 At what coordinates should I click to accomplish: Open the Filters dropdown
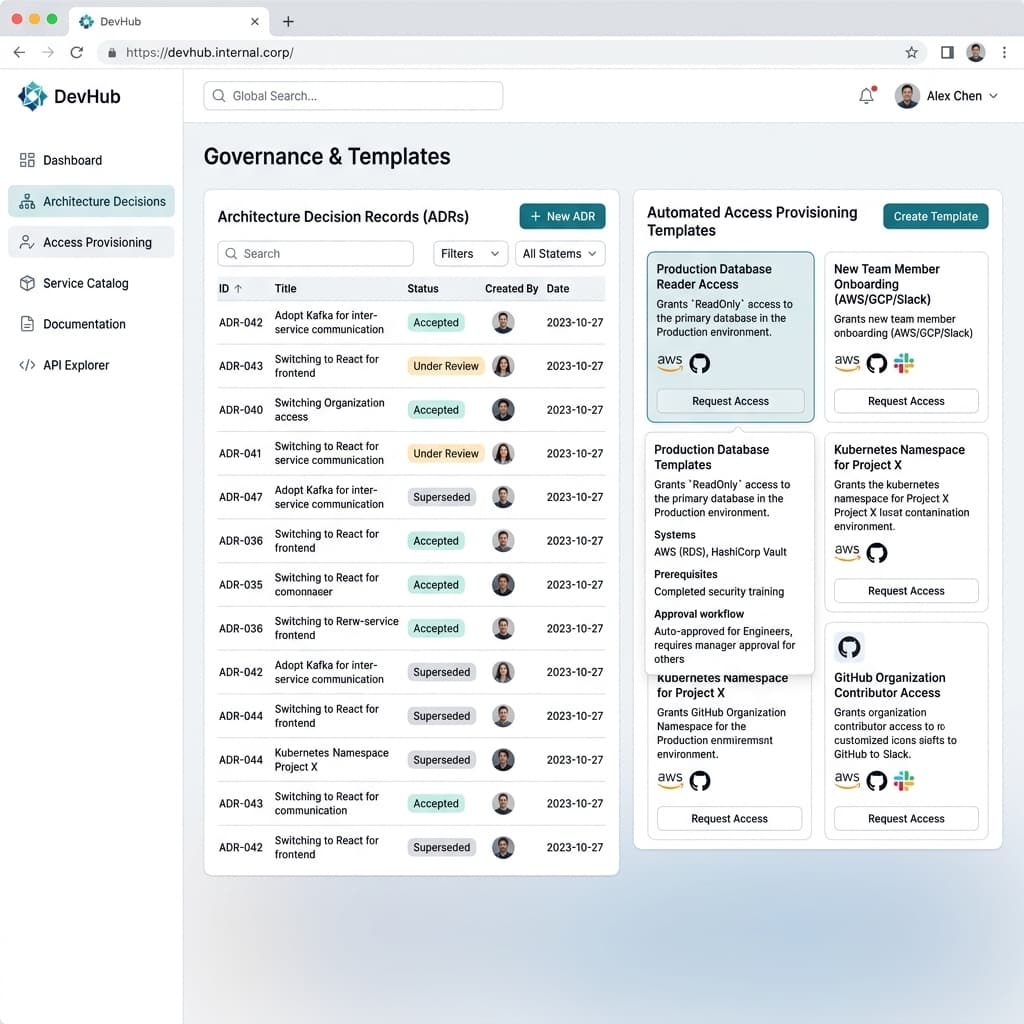469,253
